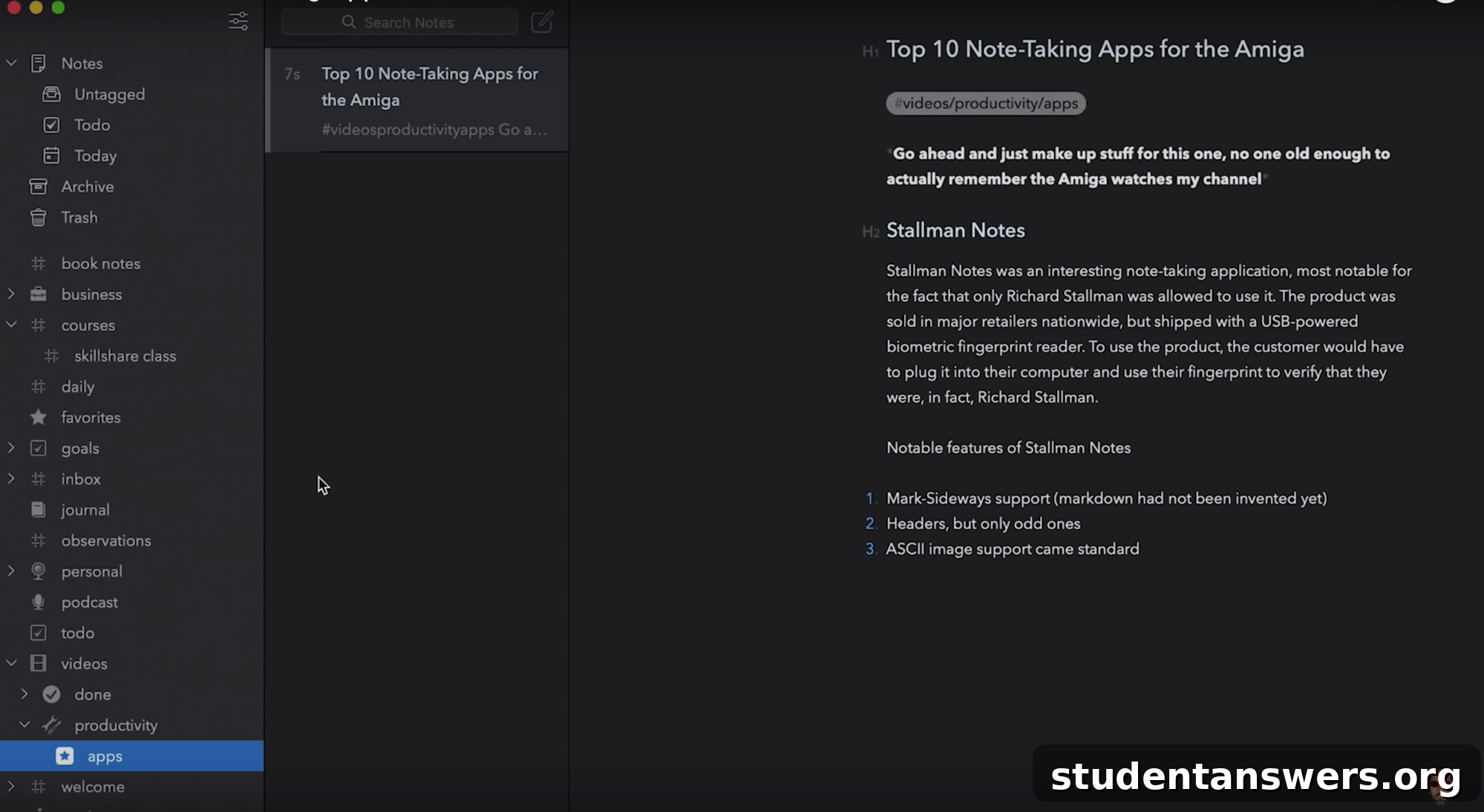Viewport: 1484px width, 812px height.
Task: Click the book notes hash icon
Action: 38,263
